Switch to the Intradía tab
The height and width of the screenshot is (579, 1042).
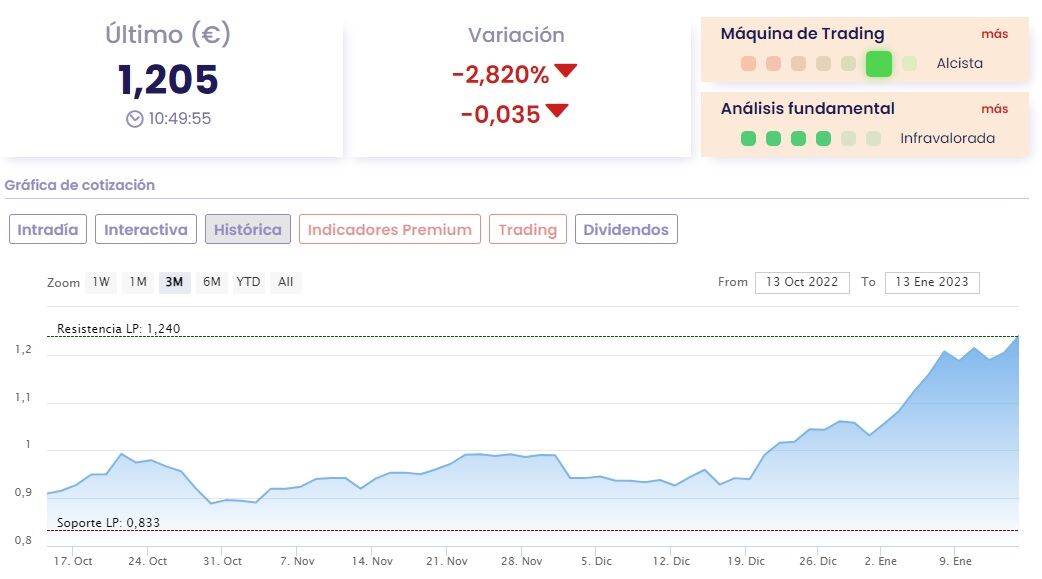48,230
